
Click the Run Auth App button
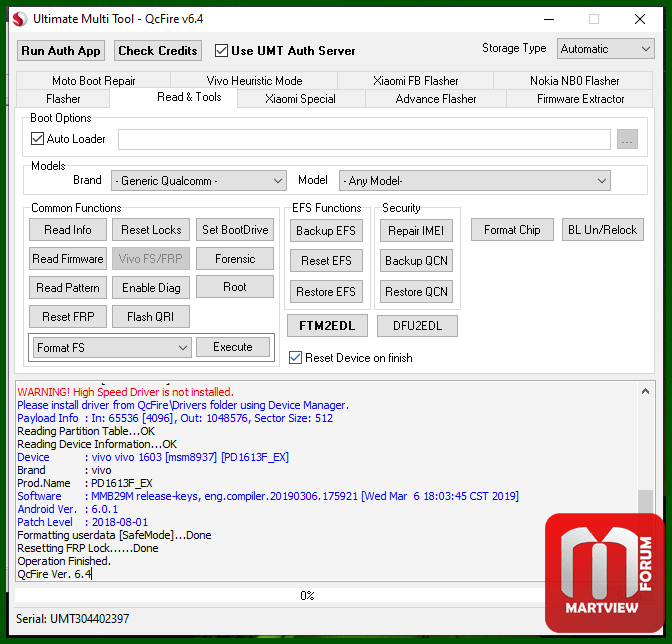60,51
